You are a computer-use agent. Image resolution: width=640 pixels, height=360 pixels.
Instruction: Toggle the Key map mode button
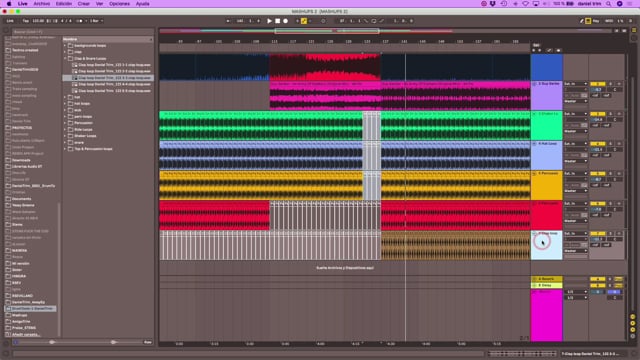coord(596,21)
